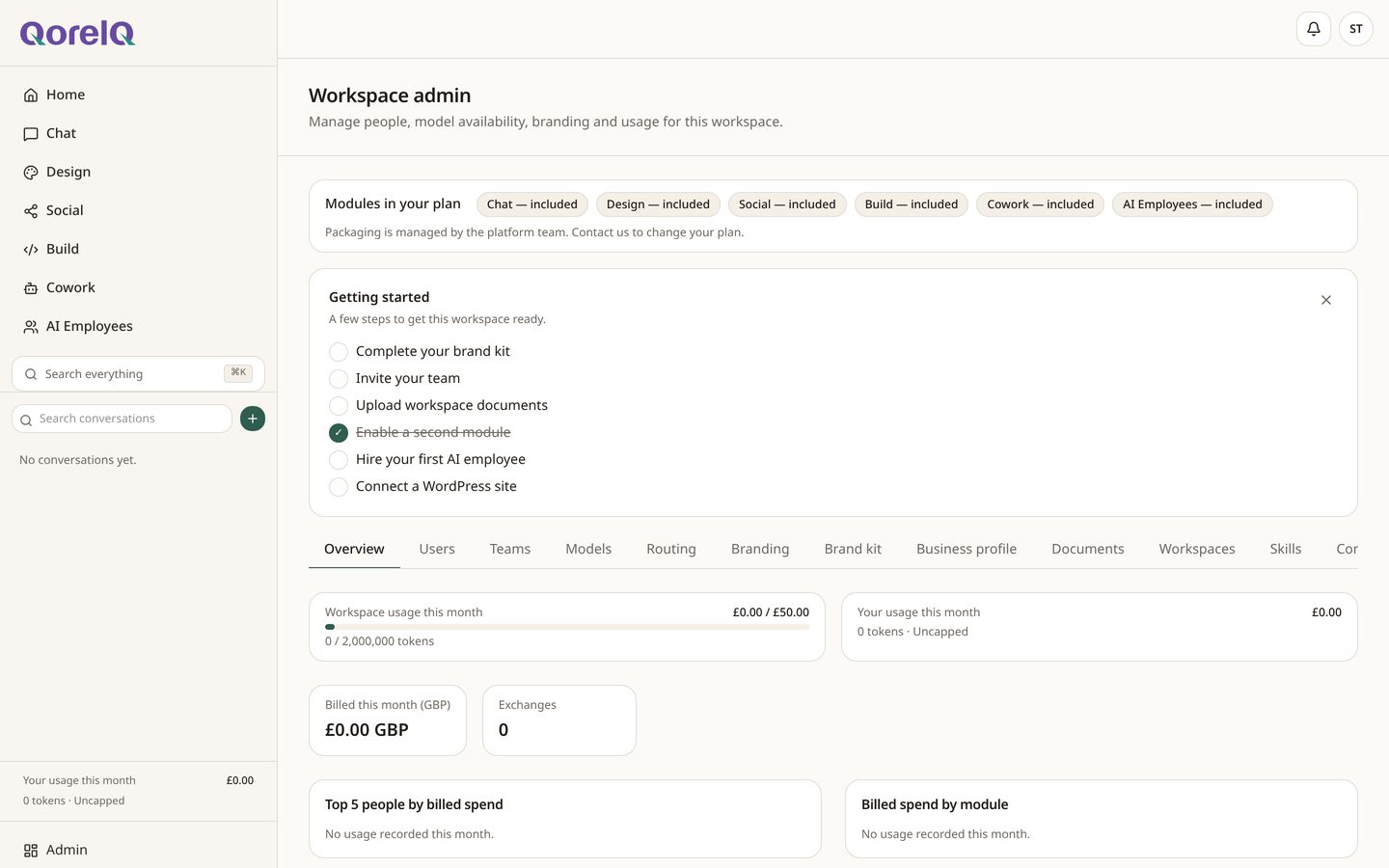Open the Business profile tab
Viewport: 1389px width, 868px height.
[x=967, y=549]
